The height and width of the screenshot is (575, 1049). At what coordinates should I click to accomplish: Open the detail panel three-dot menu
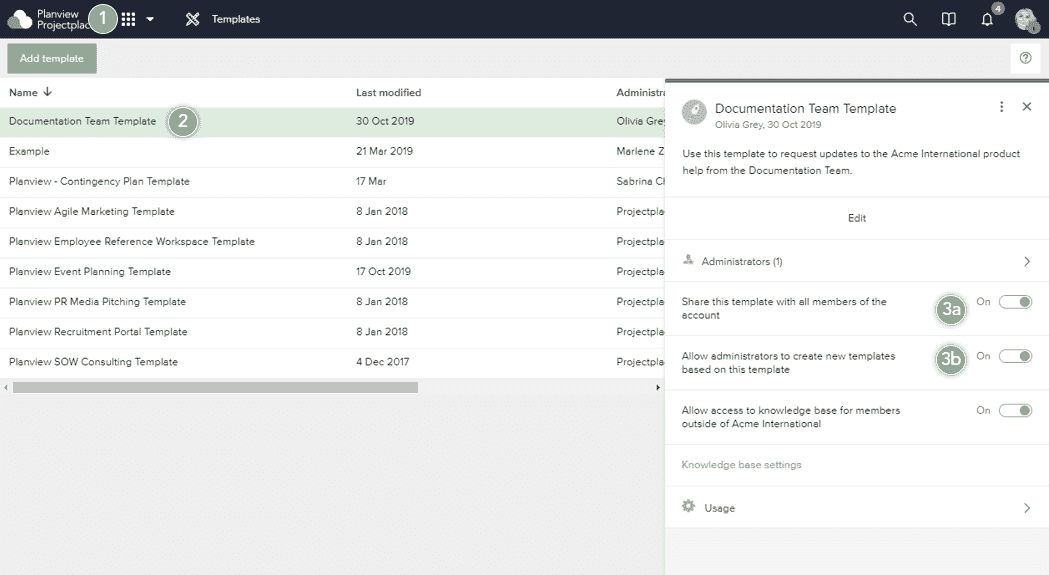click(x=1002, y=106)
